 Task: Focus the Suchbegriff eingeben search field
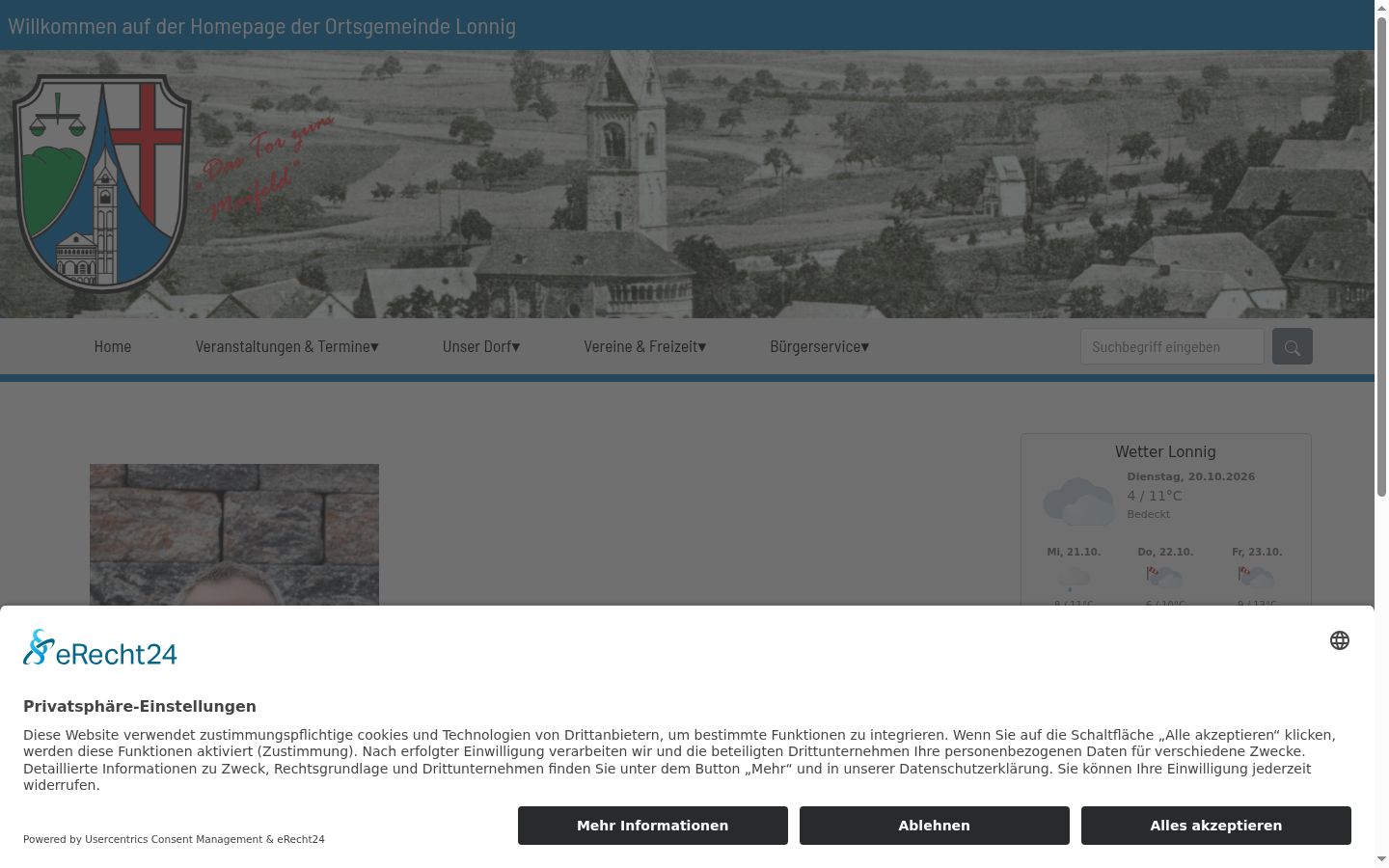pyautogui.click(x=1172, y=346)
